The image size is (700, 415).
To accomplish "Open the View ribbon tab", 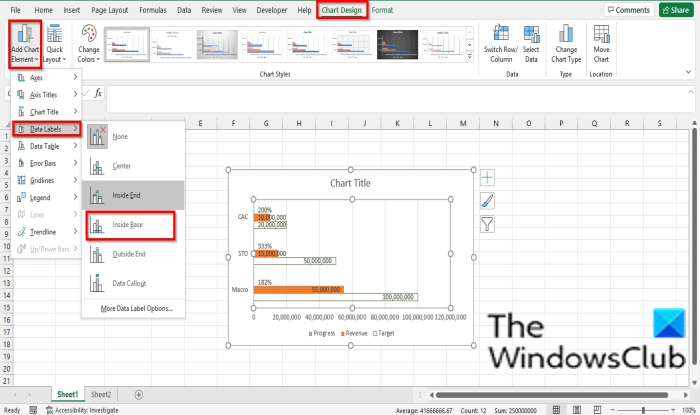I will coord(239,10).
